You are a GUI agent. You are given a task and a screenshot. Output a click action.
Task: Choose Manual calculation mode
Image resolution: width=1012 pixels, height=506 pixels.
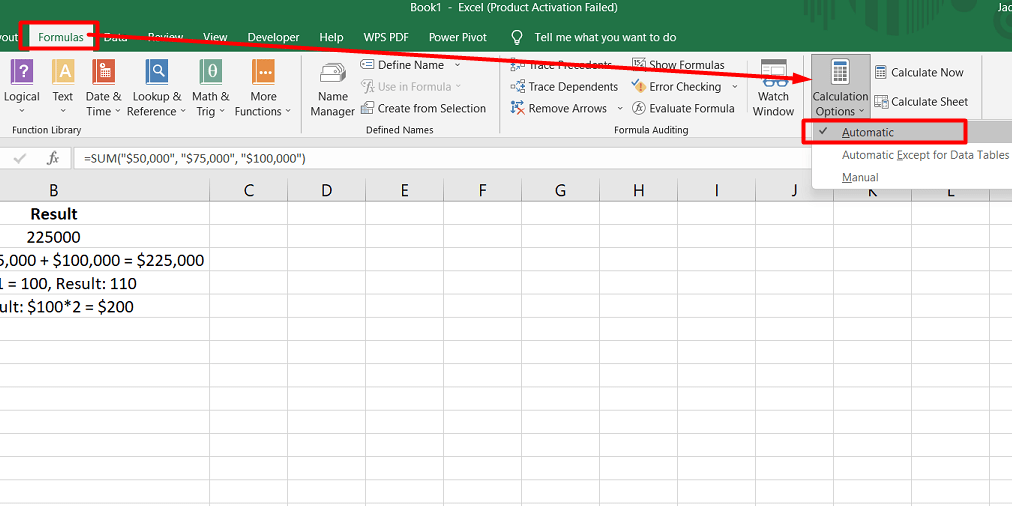[860, 178]
